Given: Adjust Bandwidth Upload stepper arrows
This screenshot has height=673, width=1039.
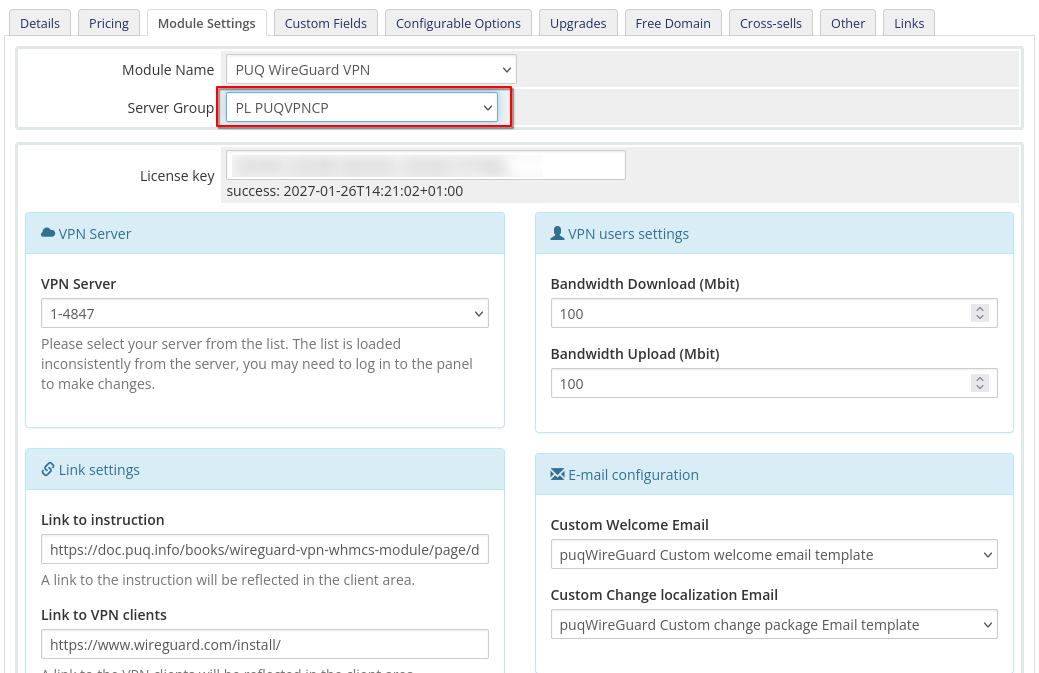Looking at the screenshot, I should 979,383.
